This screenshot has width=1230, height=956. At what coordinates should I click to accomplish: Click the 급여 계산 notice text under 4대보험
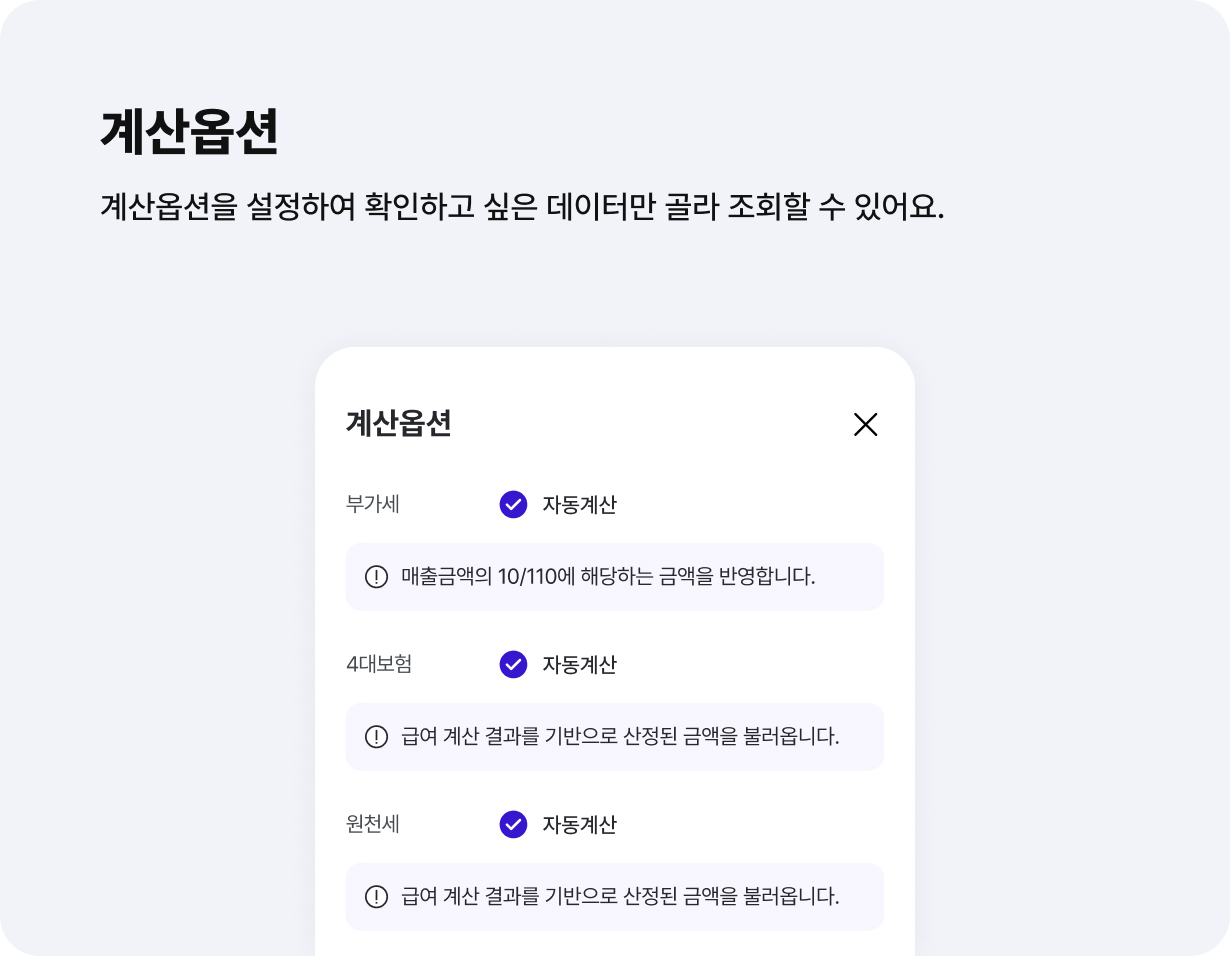click(619, 737)
